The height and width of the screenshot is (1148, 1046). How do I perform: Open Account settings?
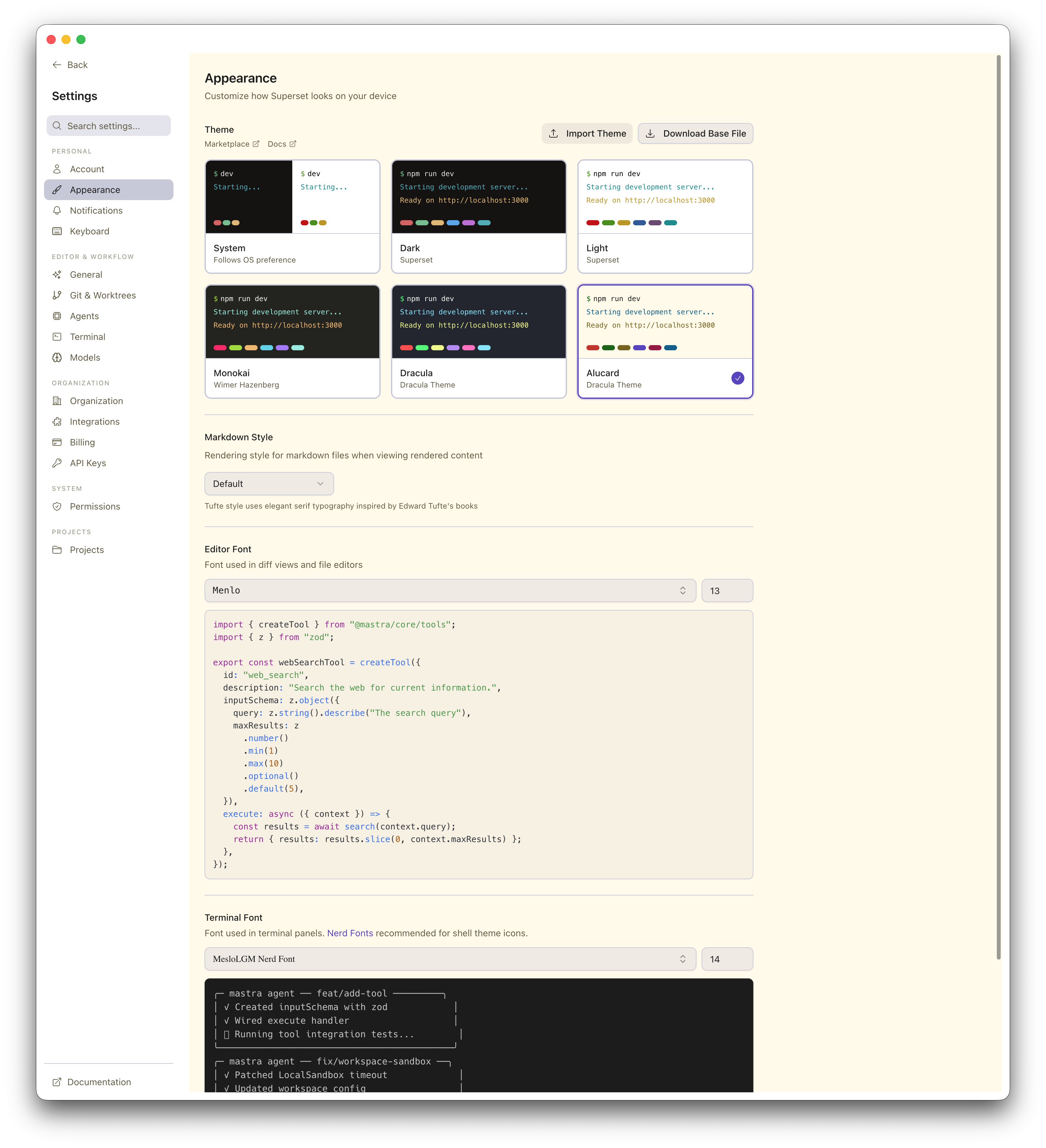(108, 169)
